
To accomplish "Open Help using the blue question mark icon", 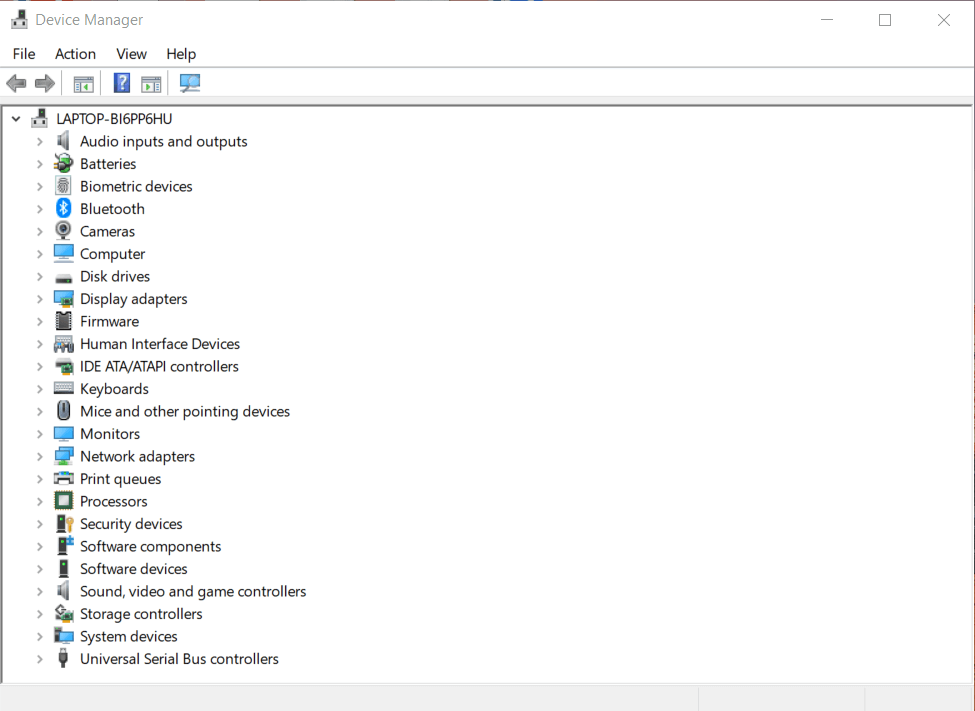I will click(121, 83).
